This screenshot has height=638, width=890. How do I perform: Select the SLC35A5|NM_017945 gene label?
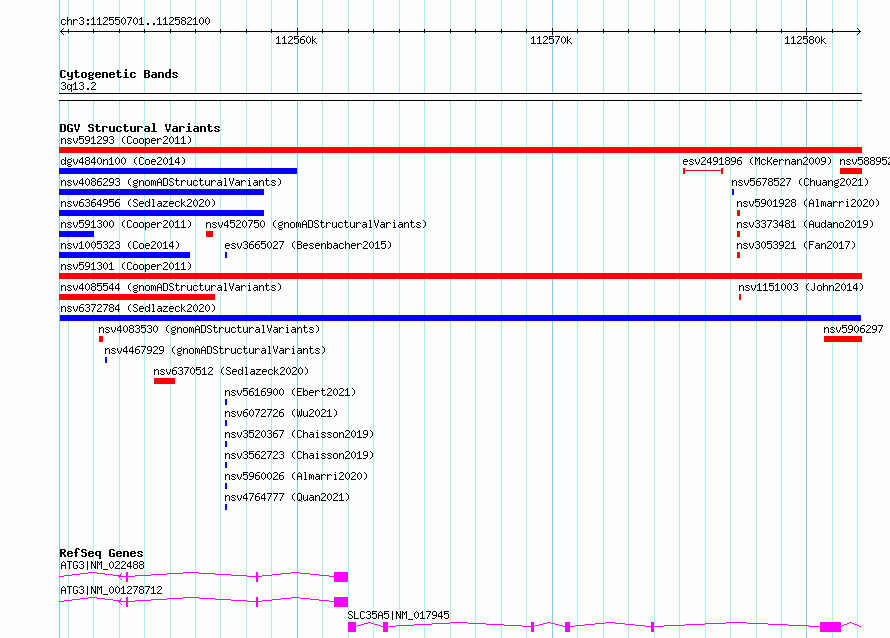pos(398,615)
